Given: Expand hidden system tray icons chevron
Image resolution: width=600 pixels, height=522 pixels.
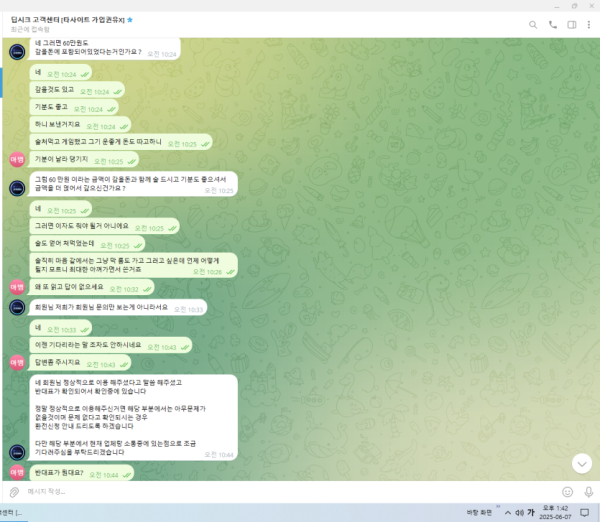Looking at the screenshot, I should click(x=508, y=513).
